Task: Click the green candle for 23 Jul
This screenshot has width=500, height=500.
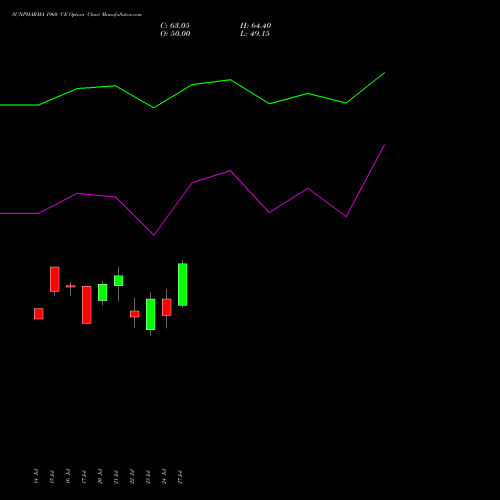Action: 151,314
